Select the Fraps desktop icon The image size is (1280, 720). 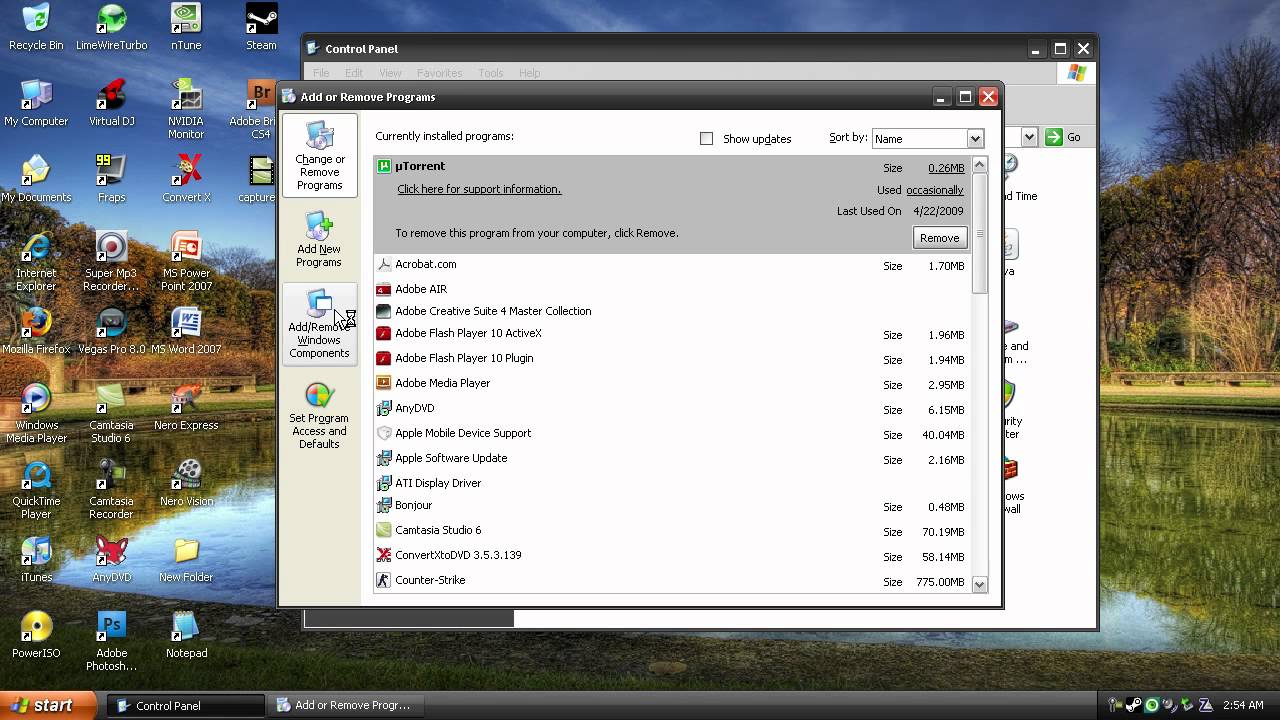(x=111, y=179)
